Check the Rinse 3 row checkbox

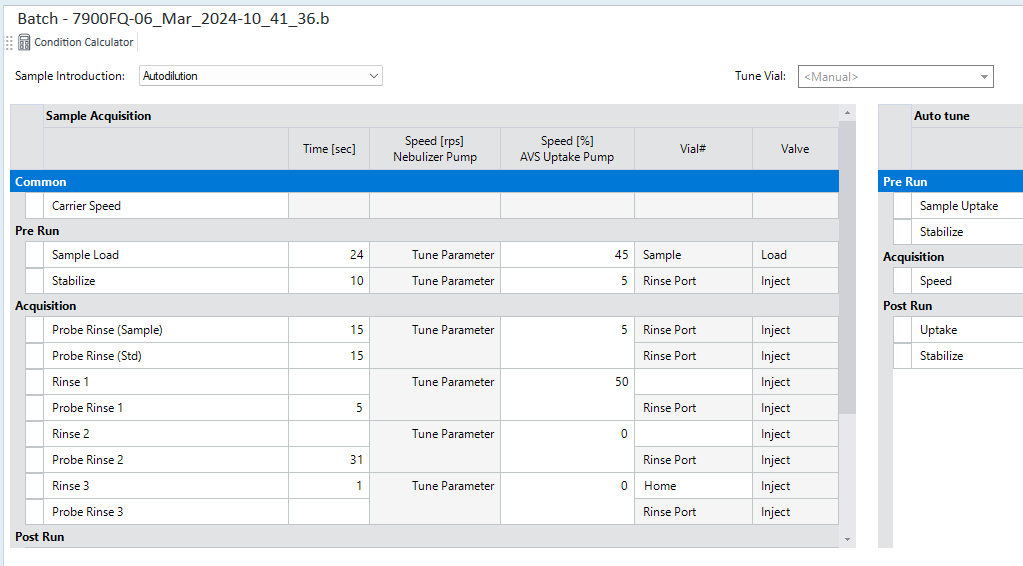[35, 486]
